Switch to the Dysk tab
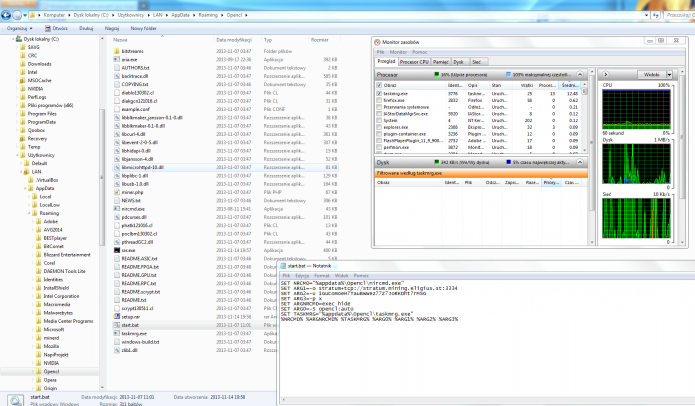The image size is (695, 406). pos(459,62)
